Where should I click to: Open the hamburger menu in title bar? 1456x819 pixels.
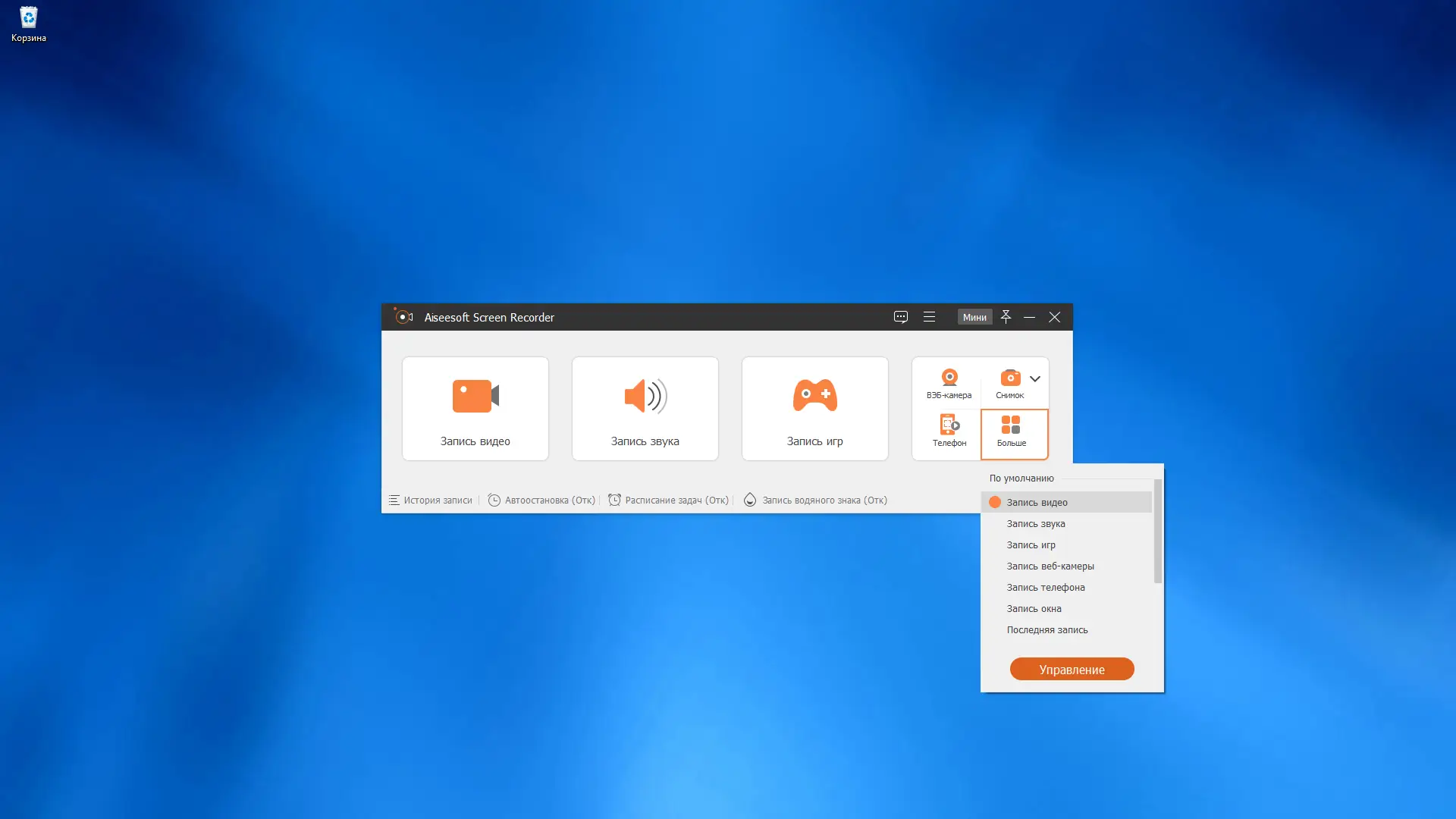(930, 317)
